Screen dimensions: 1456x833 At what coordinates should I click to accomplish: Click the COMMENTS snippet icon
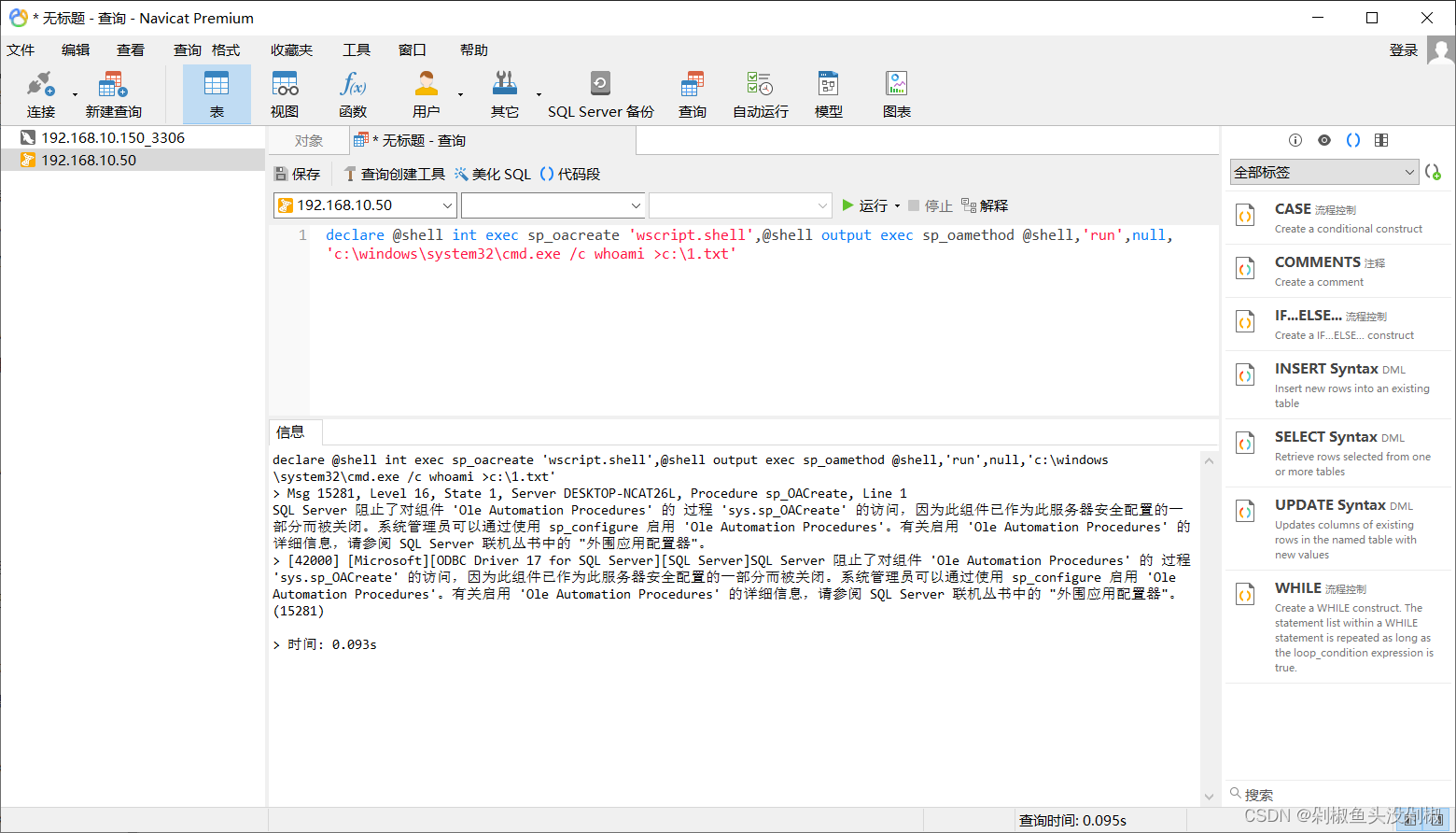(x=1245, y=269)
